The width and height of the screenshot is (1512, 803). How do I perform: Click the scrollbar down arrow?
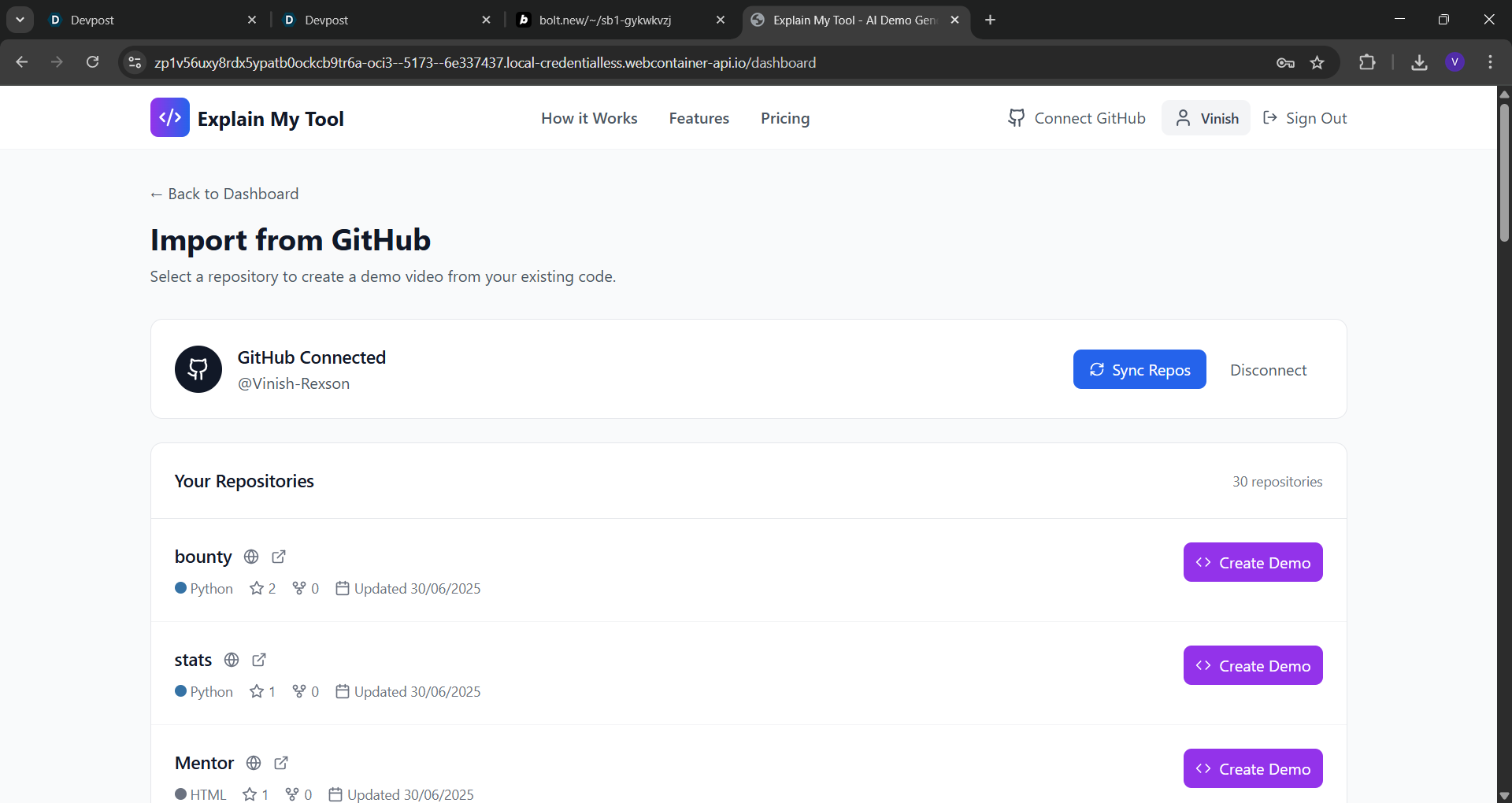pos(1504,795)
